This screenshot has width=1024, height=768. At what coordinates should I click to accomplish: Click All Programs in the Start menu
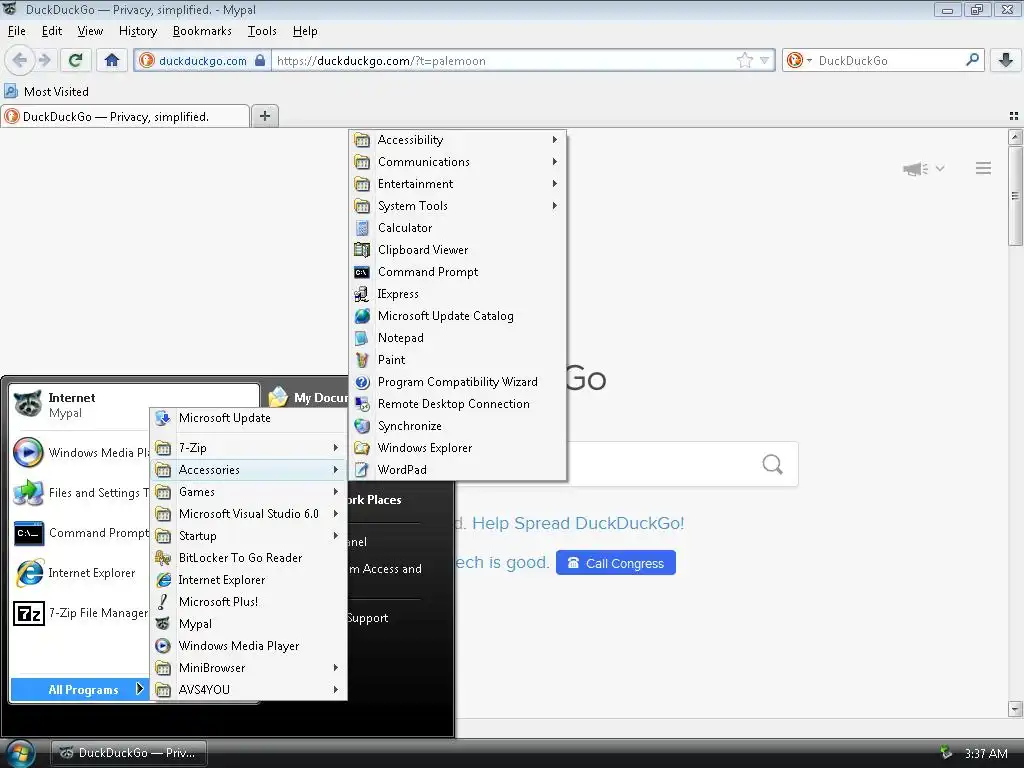80,690
